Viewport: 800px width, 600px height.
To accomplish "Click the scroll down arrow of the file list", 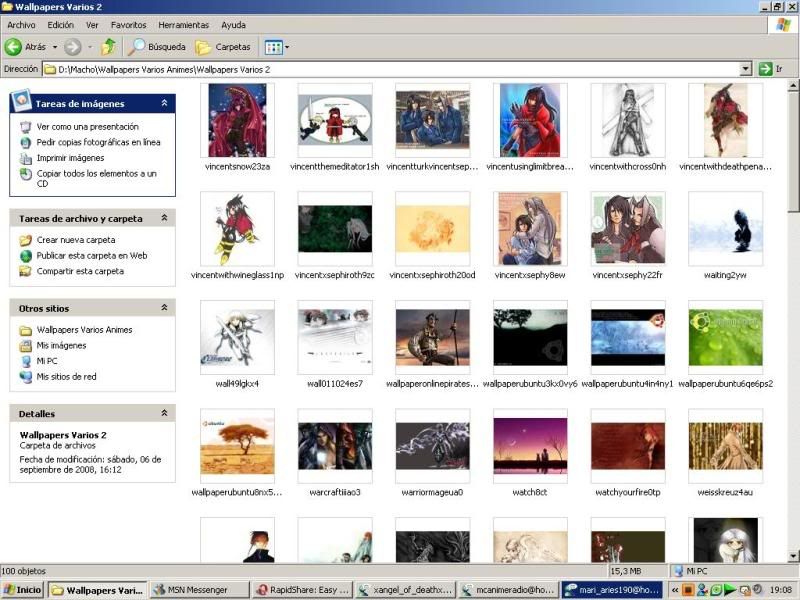I will [x=793, y=556].
